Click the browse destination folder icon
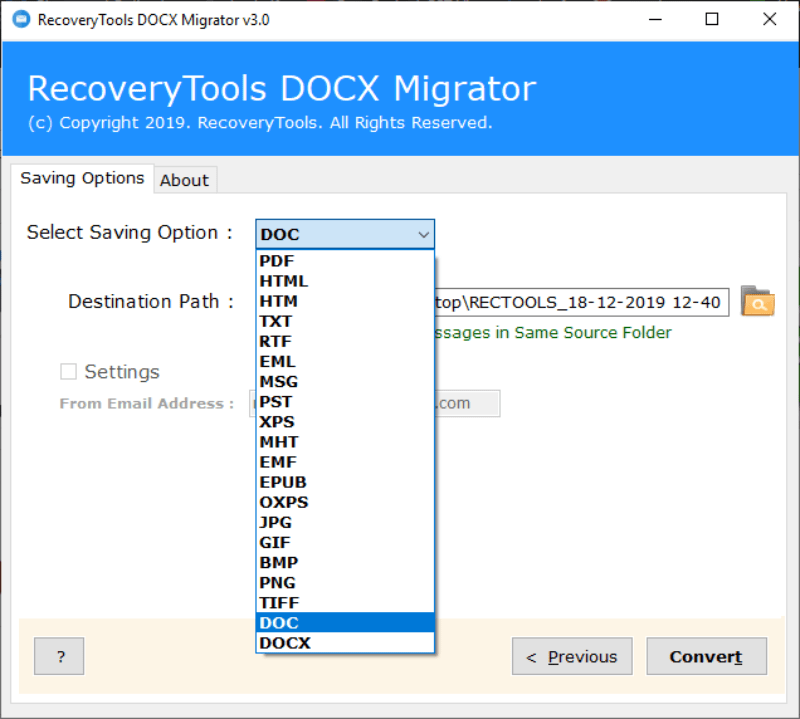The image size is (800, 719). (x=758, y=302)
